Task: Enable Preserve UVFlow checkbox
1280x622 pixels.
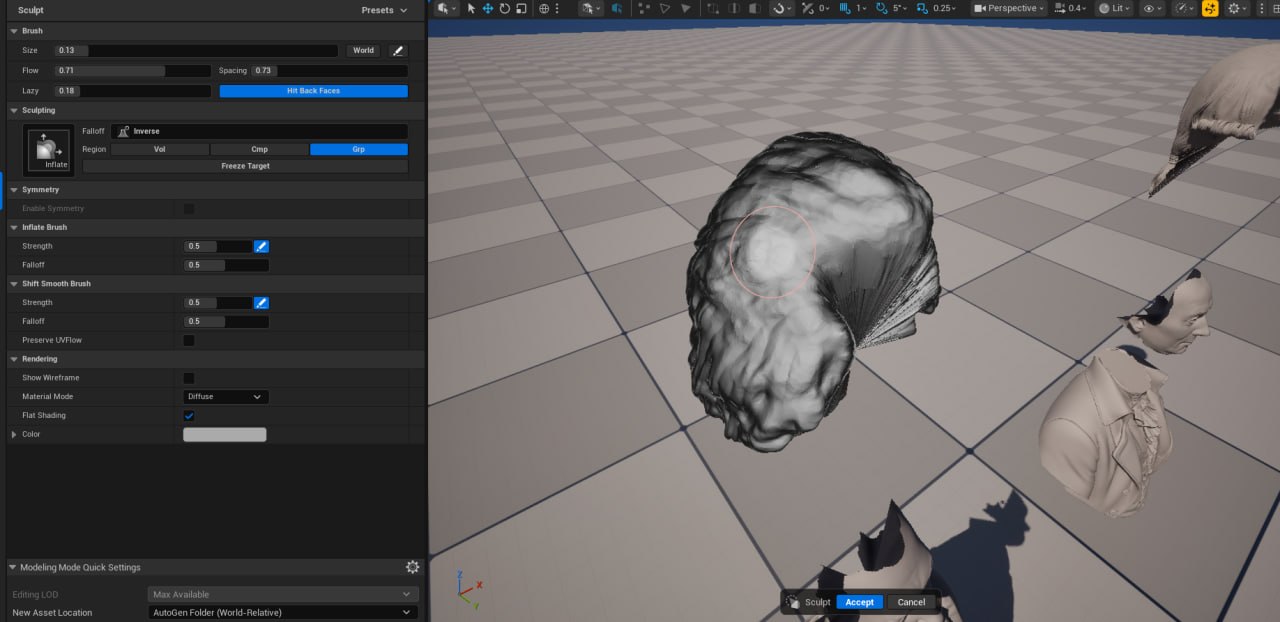Action: pos(189,340)
